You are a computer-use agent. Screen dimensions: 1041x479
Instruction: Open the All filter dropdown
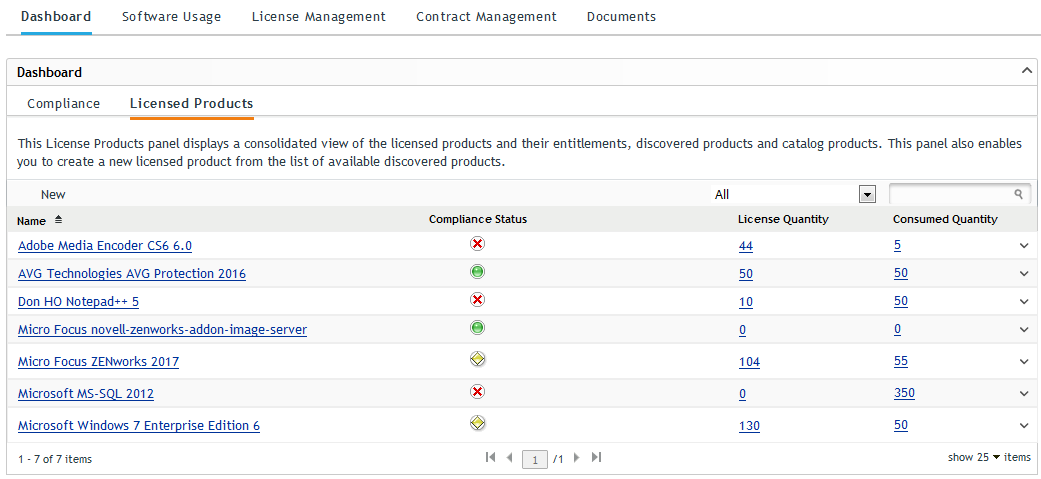click(x=867, y=195)
